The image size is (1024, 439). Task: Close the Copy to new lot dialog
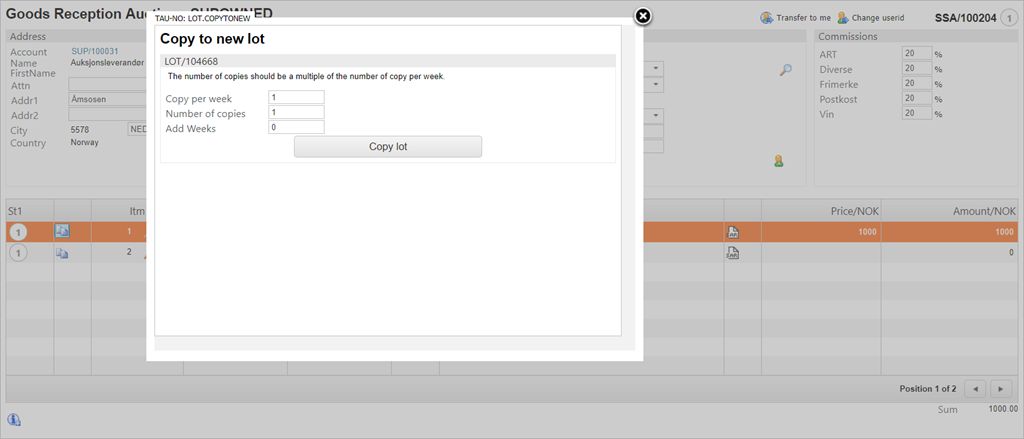click(x=643, y=16)
